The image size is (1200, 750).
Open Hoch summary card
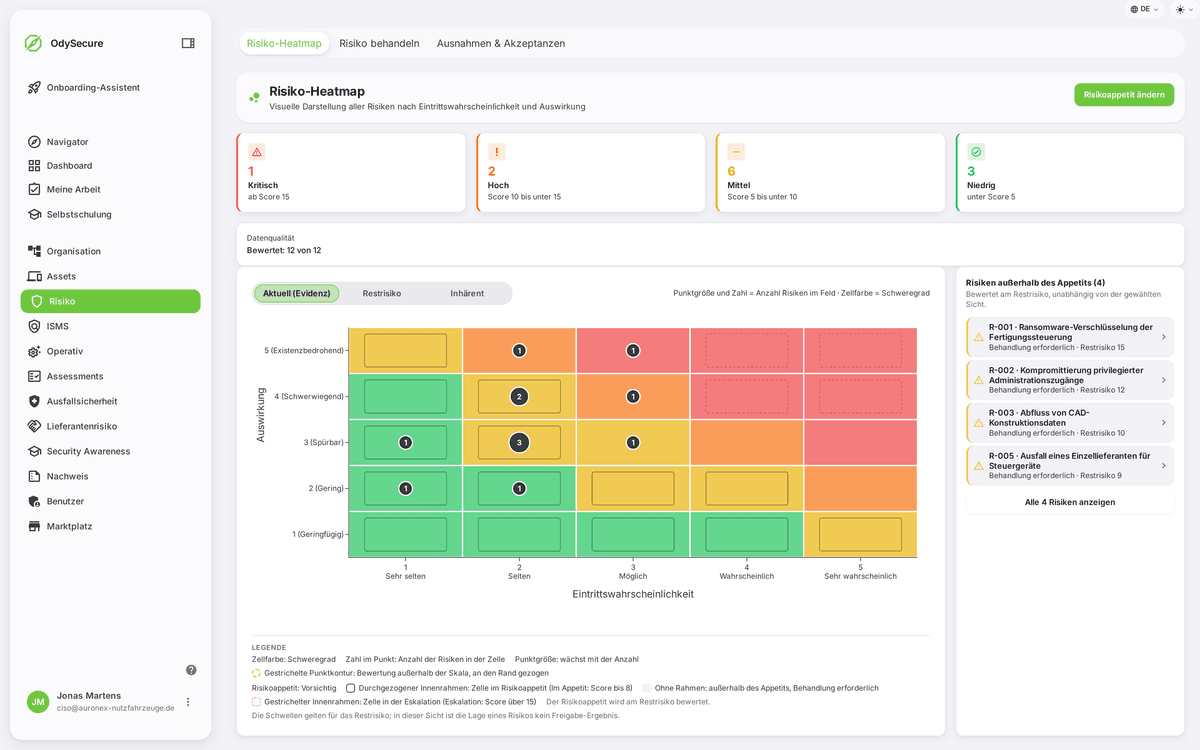coord(591,172)
